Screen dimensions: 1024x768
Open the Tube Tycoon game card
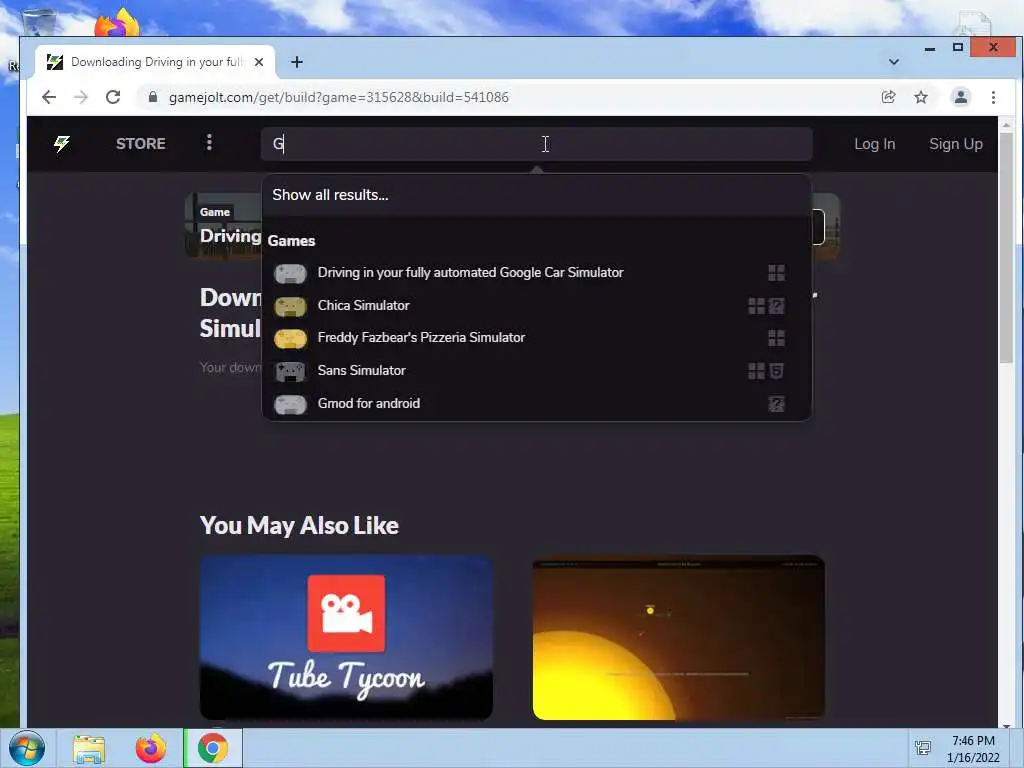pyautogui.click(x=346, y=637)
